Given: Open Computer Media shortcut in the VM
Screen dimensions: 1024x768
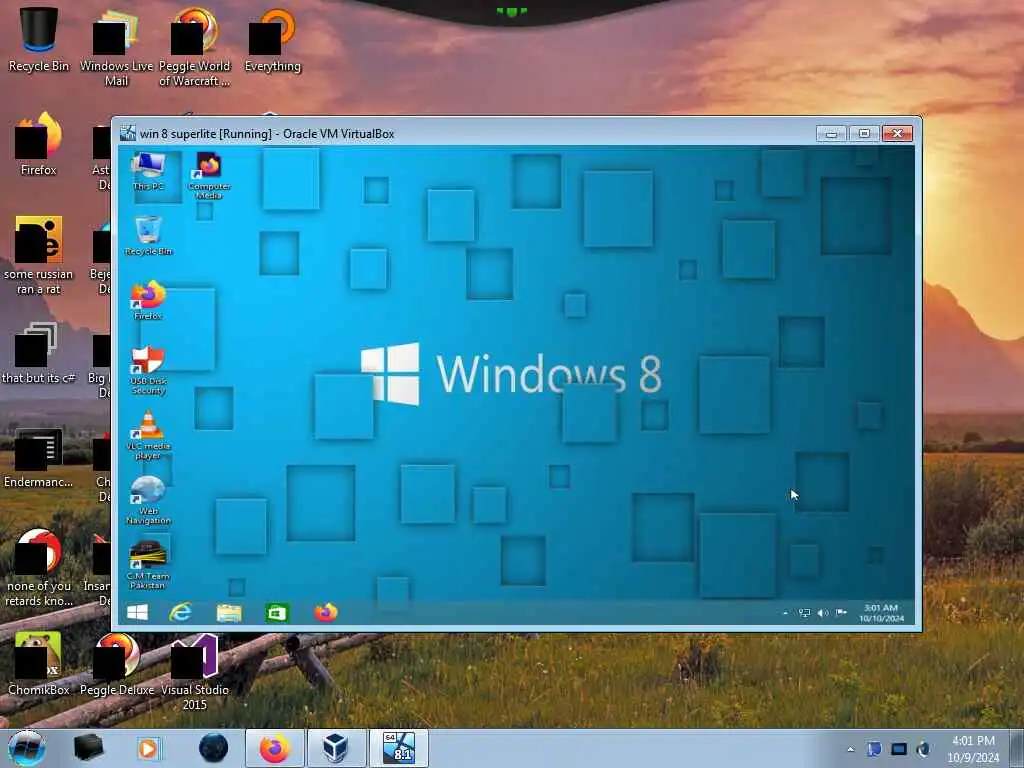Looking at the screenshot, I should 209,175.
